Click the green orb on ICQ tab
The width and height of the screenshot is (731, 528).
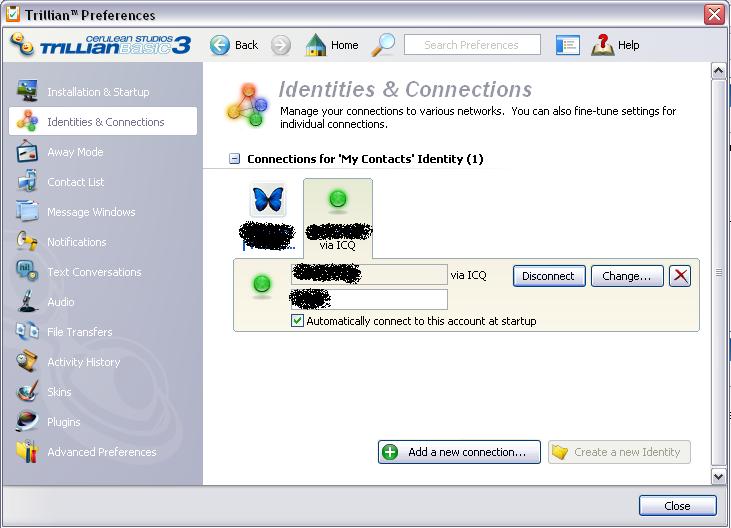[338, 199]
